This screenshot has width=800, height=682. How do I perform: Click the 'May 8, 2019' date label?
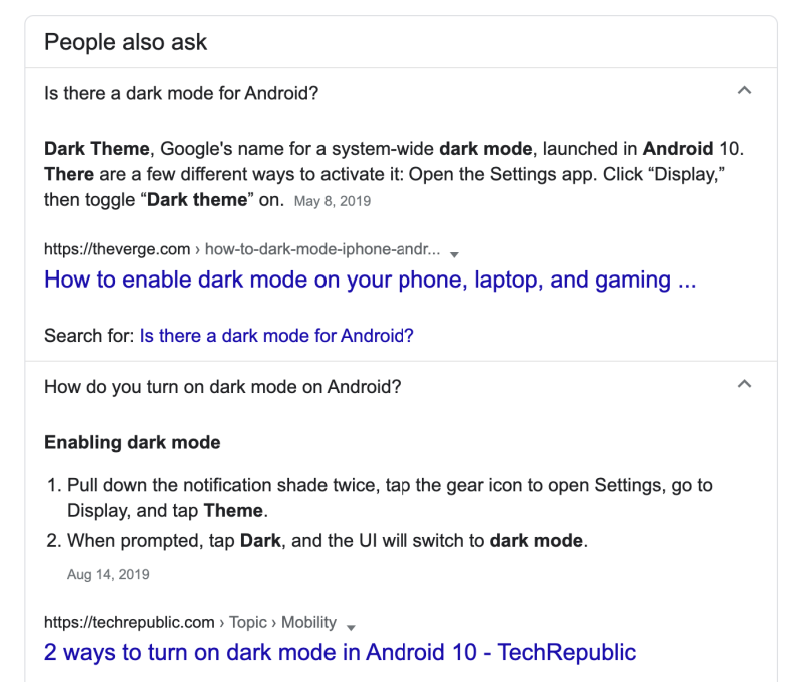(332, 201)
